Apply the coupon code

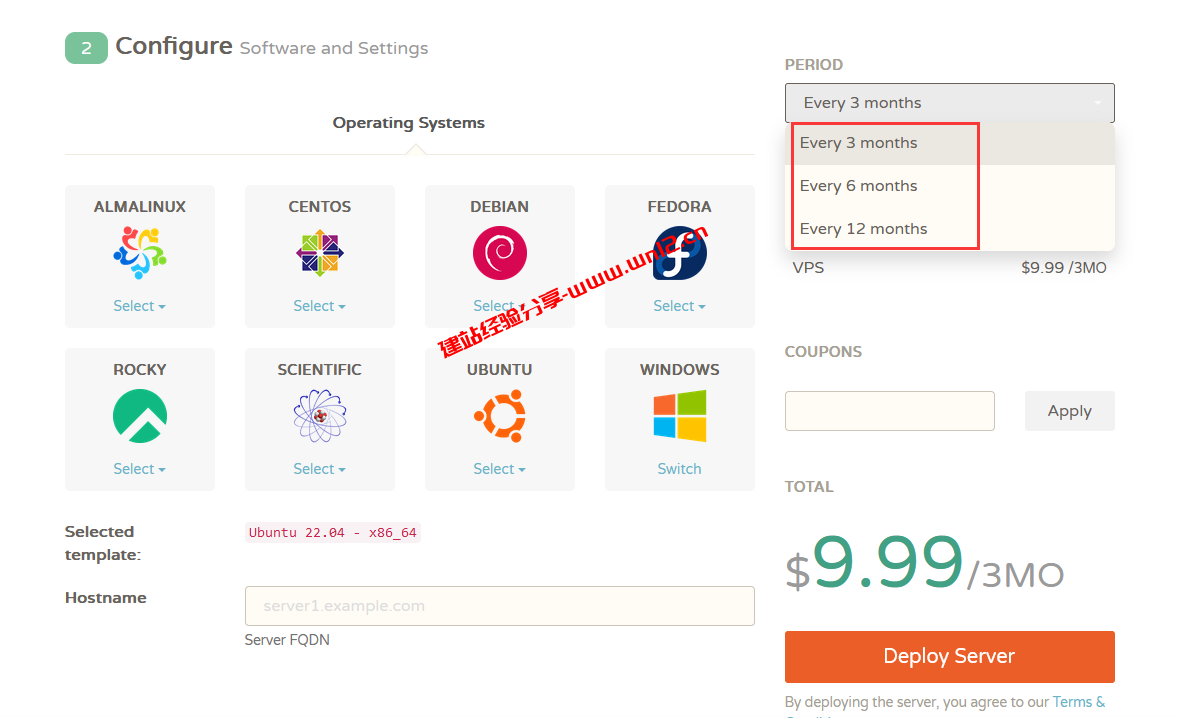click(x=1069, y=411)
